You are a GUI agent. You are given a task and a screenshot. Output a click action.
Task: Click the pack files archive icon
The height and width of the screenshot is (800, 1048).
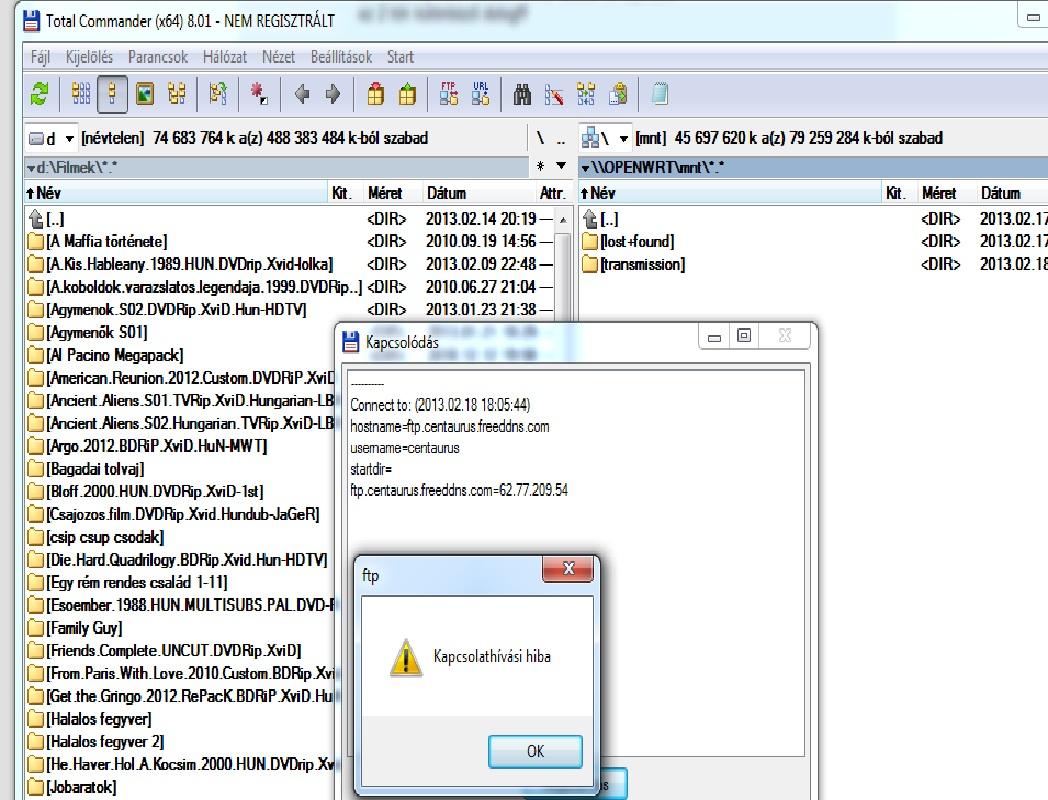pyautogui.click(x=376, y=94)
